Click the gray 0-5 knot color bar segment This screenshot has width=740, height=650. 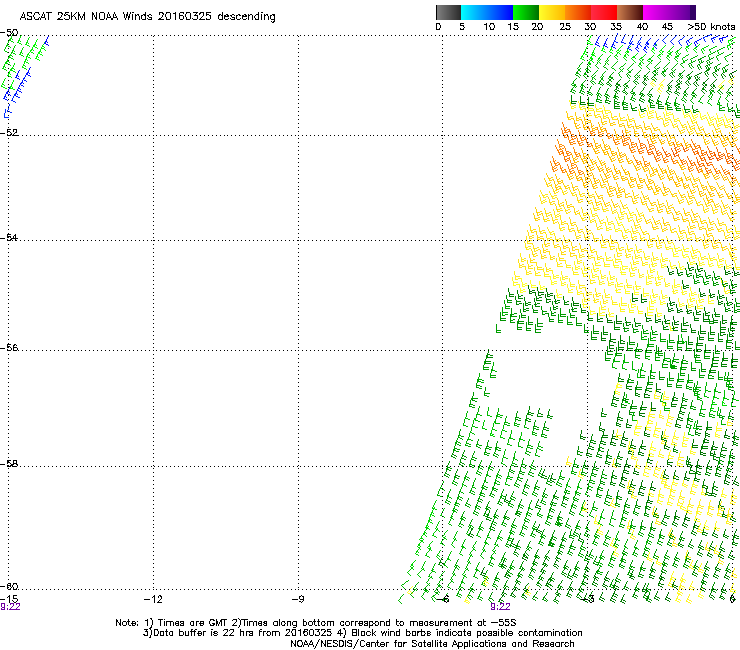(448, 12)
